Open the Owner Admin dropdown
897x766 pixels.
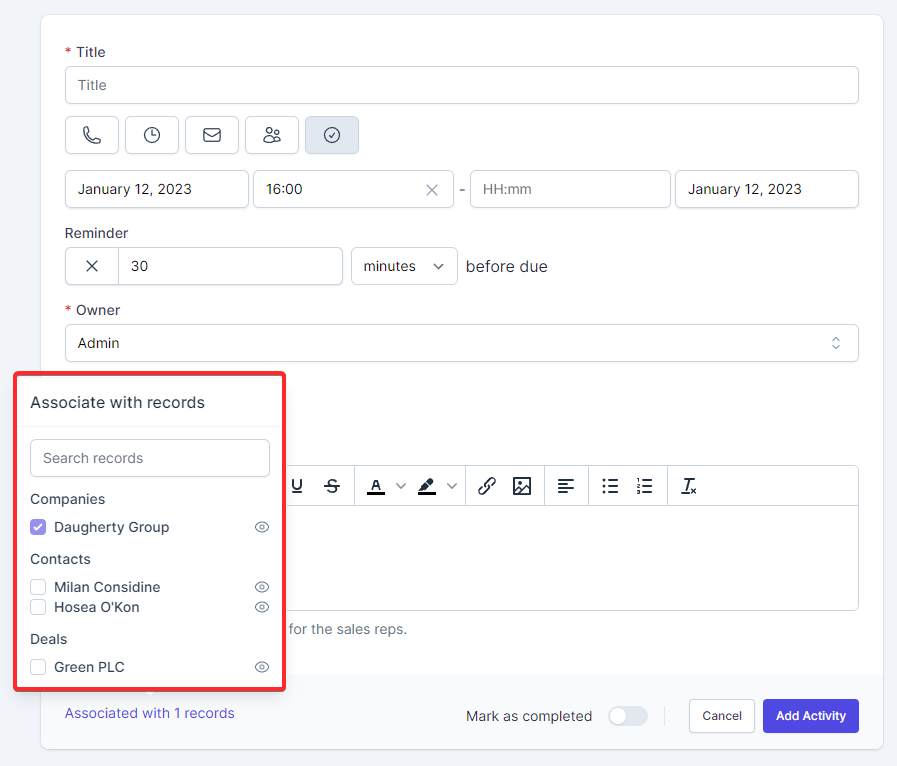[461, 343]
